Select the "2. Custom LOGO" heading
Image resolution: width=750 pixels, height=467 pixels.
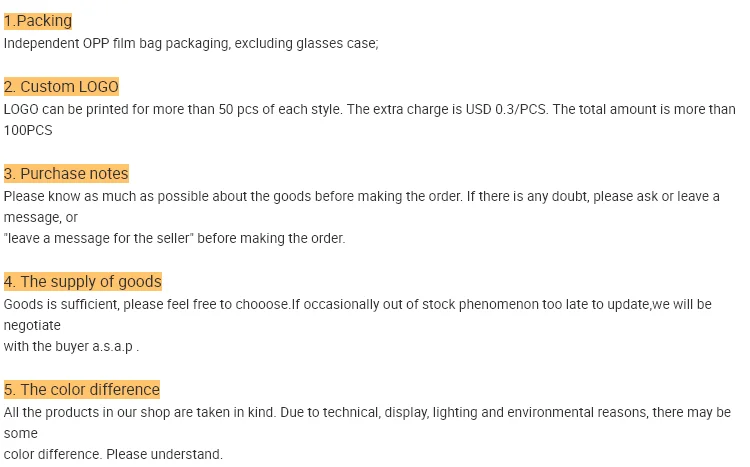click(61, 87)
